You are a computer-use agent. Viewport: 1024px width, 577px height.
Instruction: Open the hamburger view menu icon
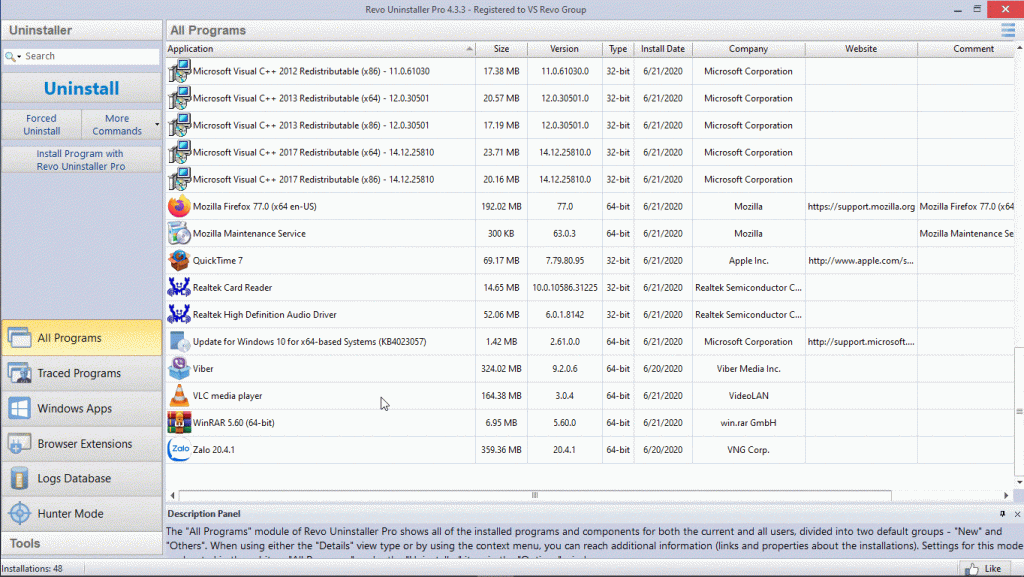(x=1008, y=30)
